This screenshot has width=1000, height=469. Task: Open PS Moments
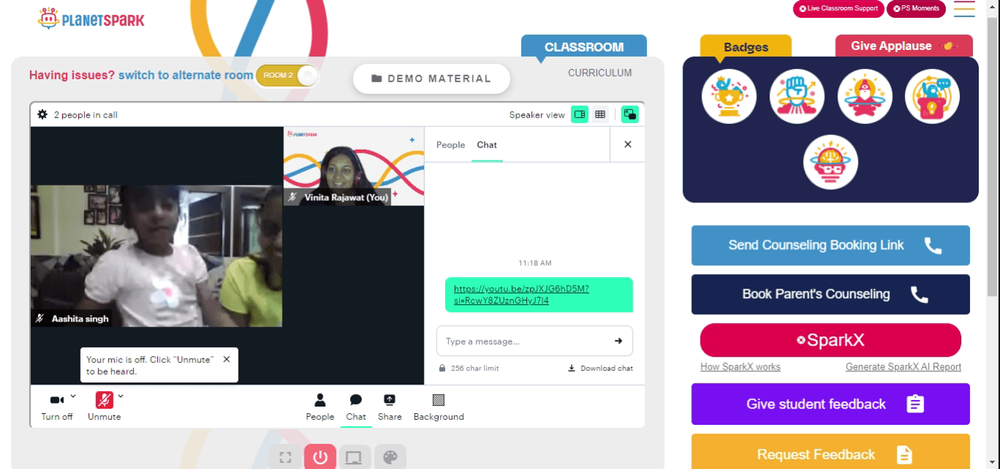click(x=916, y=9)
